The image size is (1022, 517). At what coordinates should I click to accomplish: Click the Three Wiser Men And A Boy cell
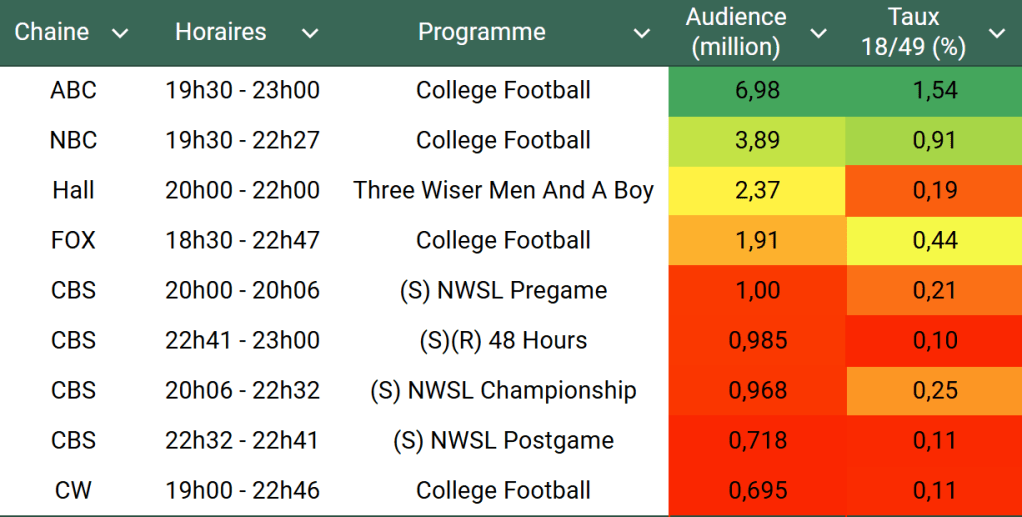tap(503, 190)
